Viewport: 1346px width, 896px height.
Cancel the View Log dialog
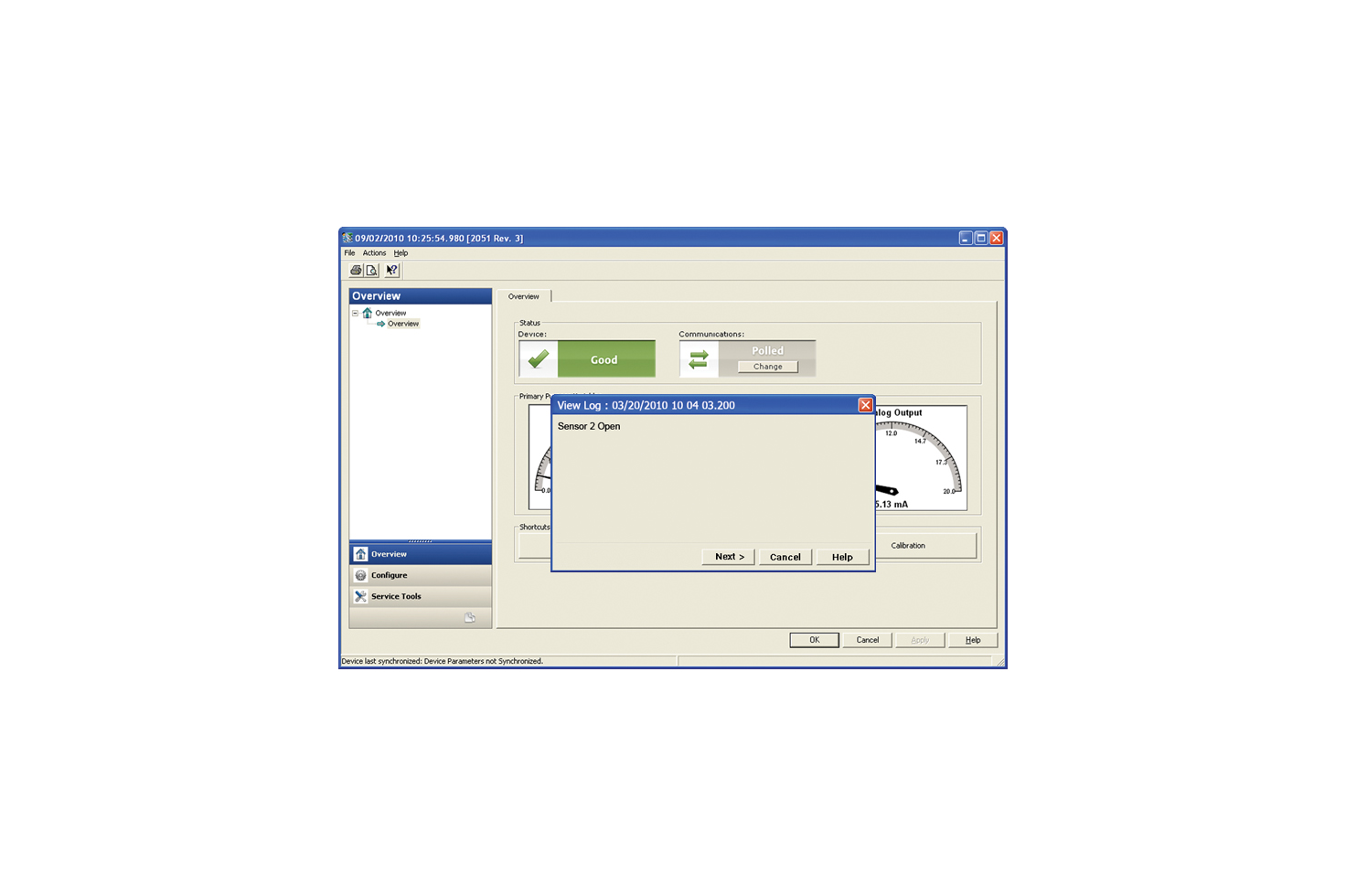[785, 557]
